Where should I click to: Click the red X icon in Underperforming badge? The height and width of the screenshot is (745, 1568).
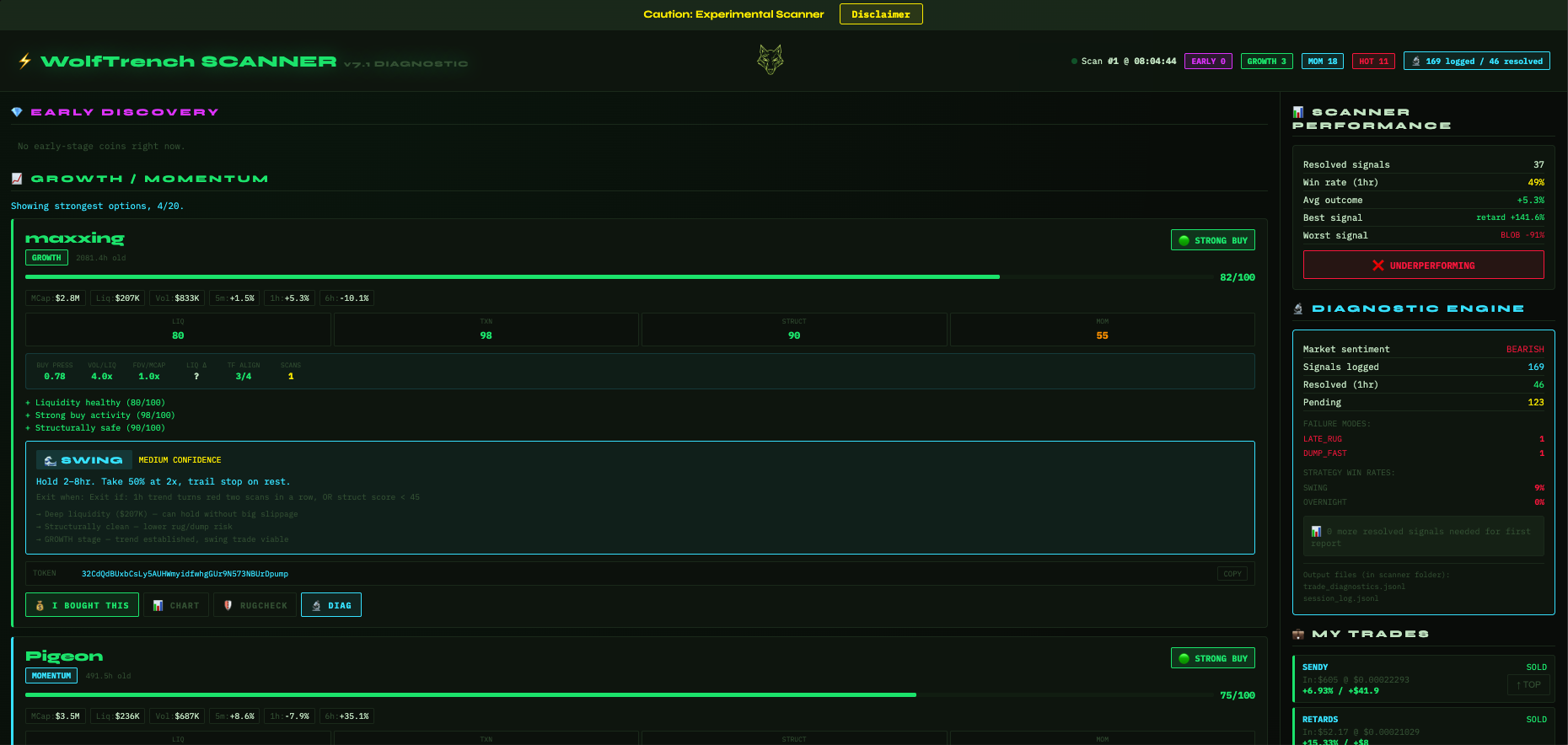click(x=1378, y=265)
